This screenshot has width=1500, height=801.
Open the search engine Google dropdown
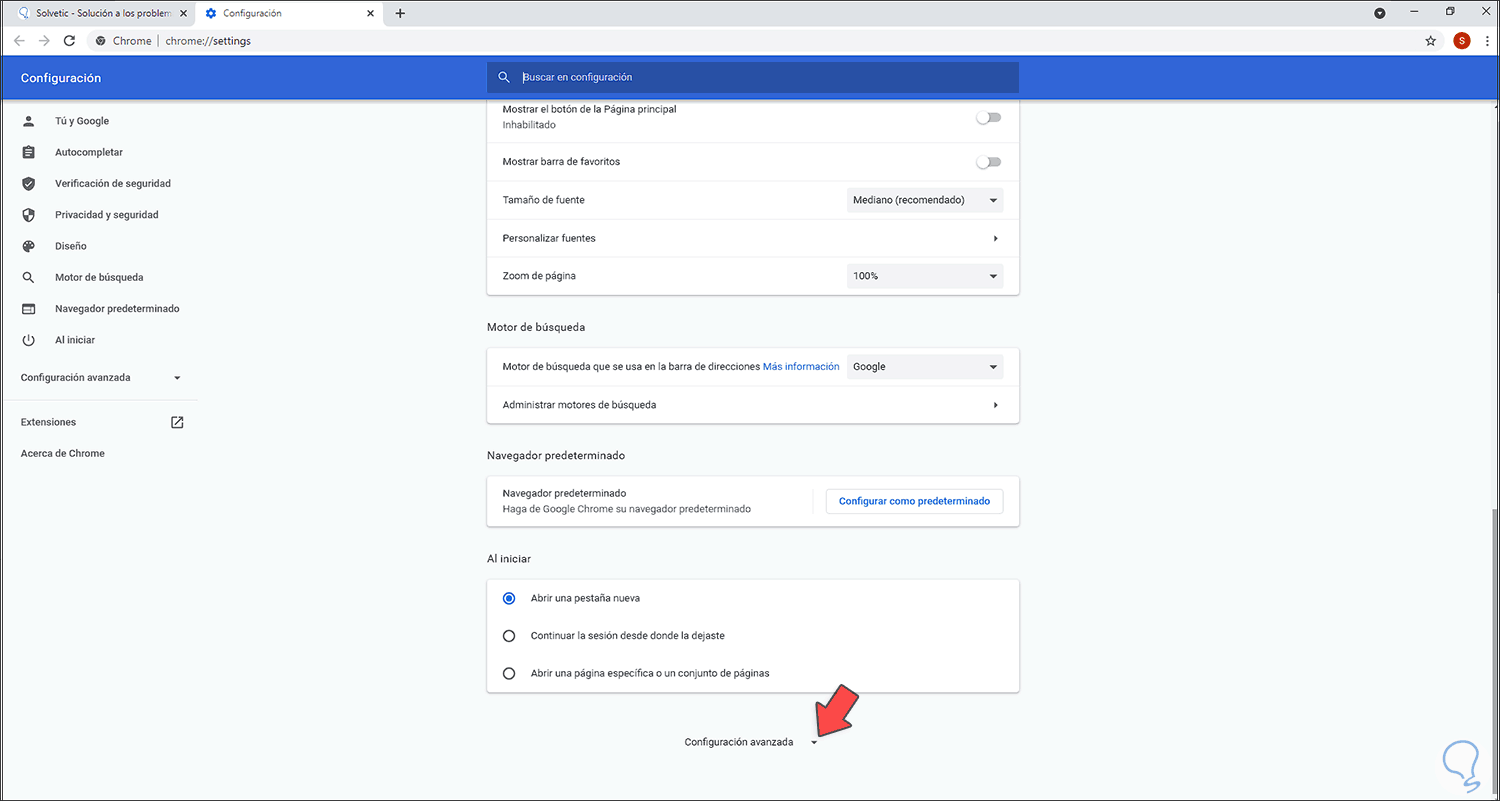925,367
